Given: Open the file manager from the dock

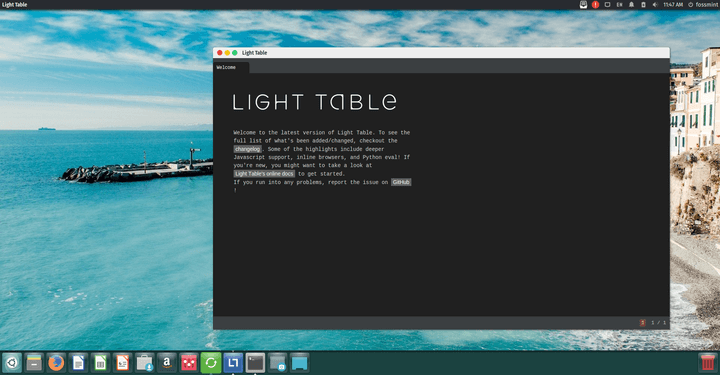Looking at the screenshot, I should tap(34, 363).
